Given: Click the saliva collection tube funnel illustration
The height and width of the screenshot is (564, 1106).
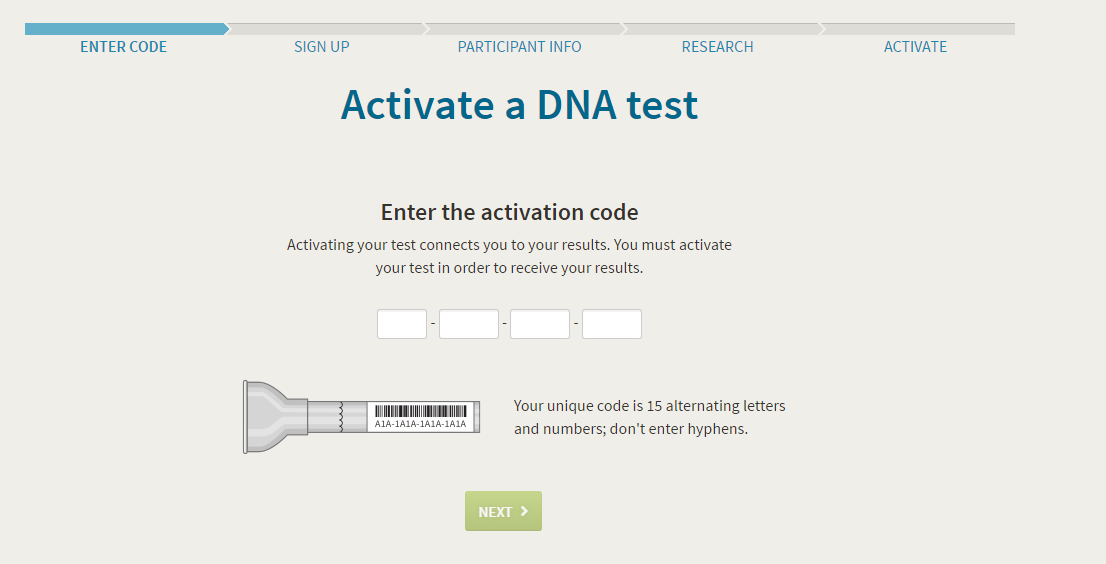Looking at the screenshot, I should pyautogui.click(x=275, y=417).
